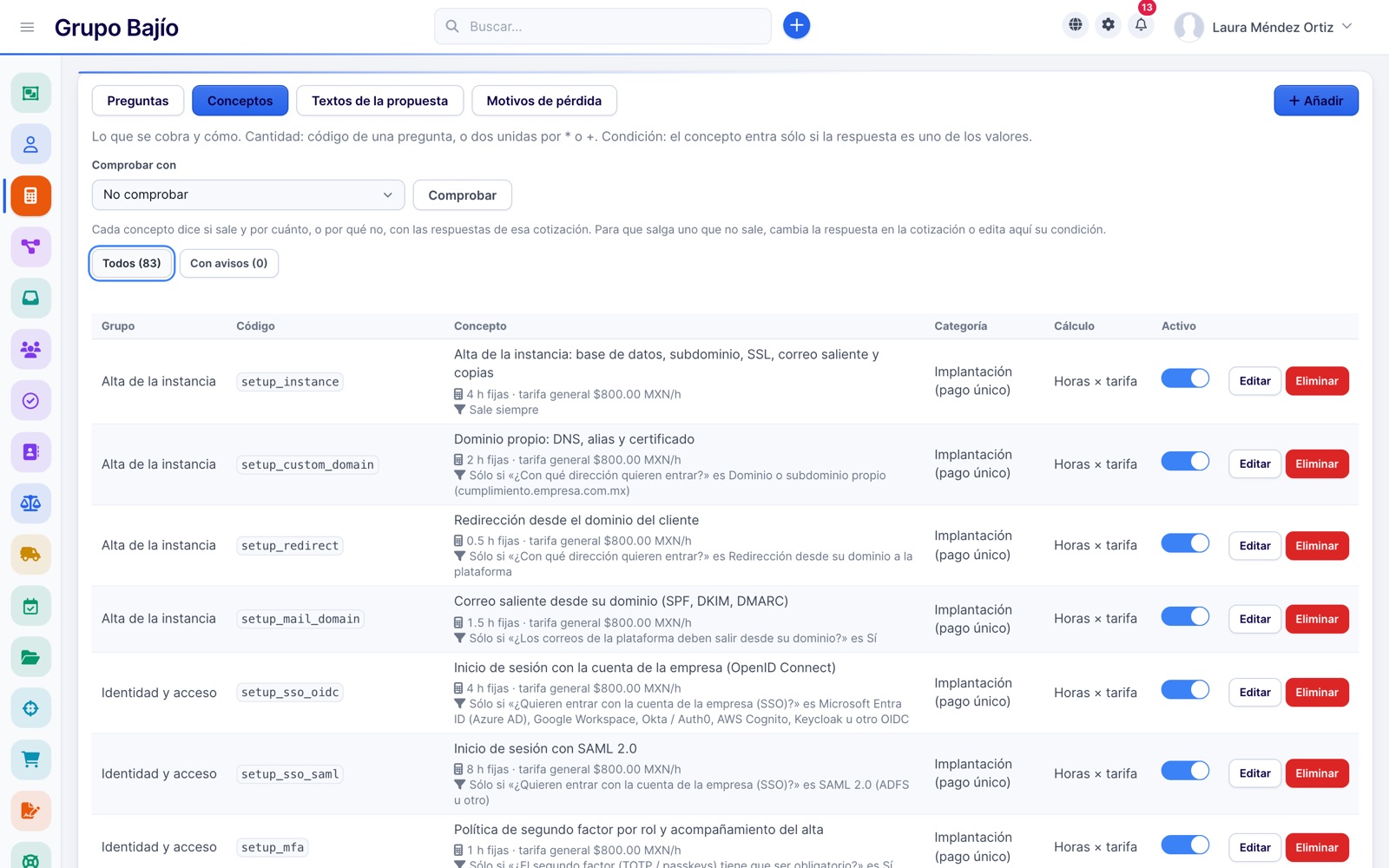
Task: Select the Conceptos tab
Action: point(240,101)
